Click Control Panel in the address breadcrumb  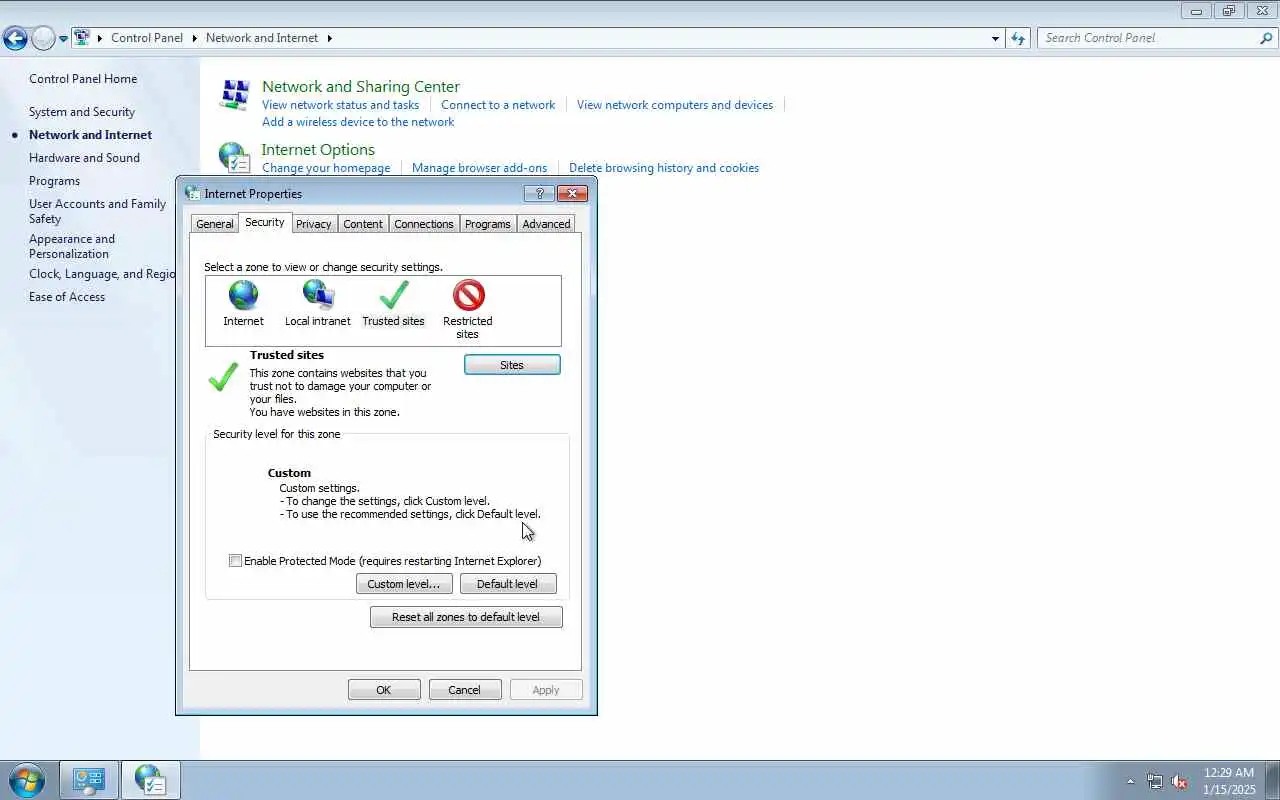click(147, 38)
